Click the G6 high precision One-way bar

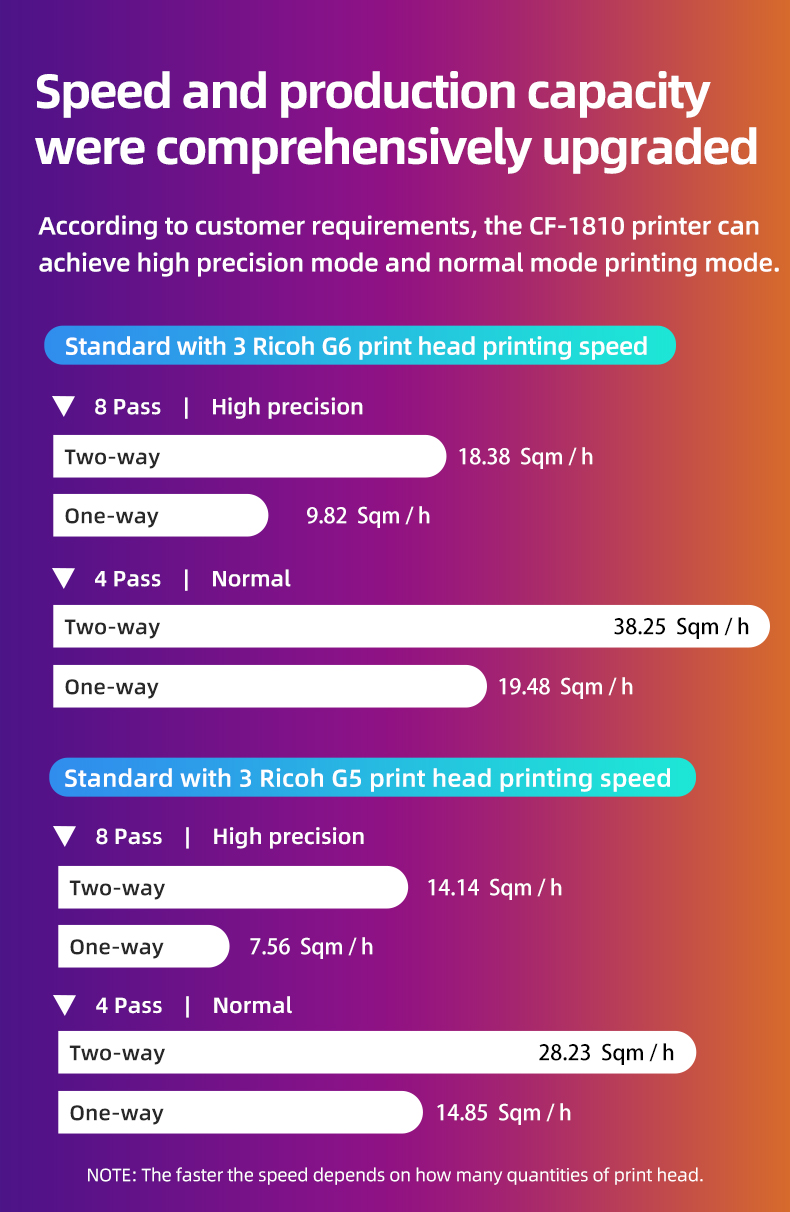(160, 516)
